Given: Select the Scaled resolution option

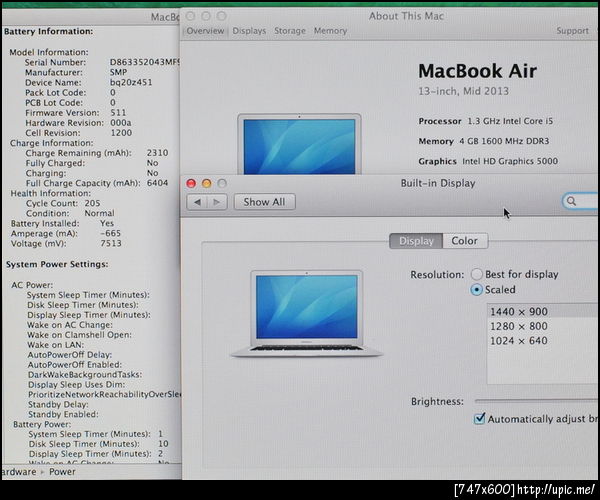Looking at the screenshot, I should (476, 290).
